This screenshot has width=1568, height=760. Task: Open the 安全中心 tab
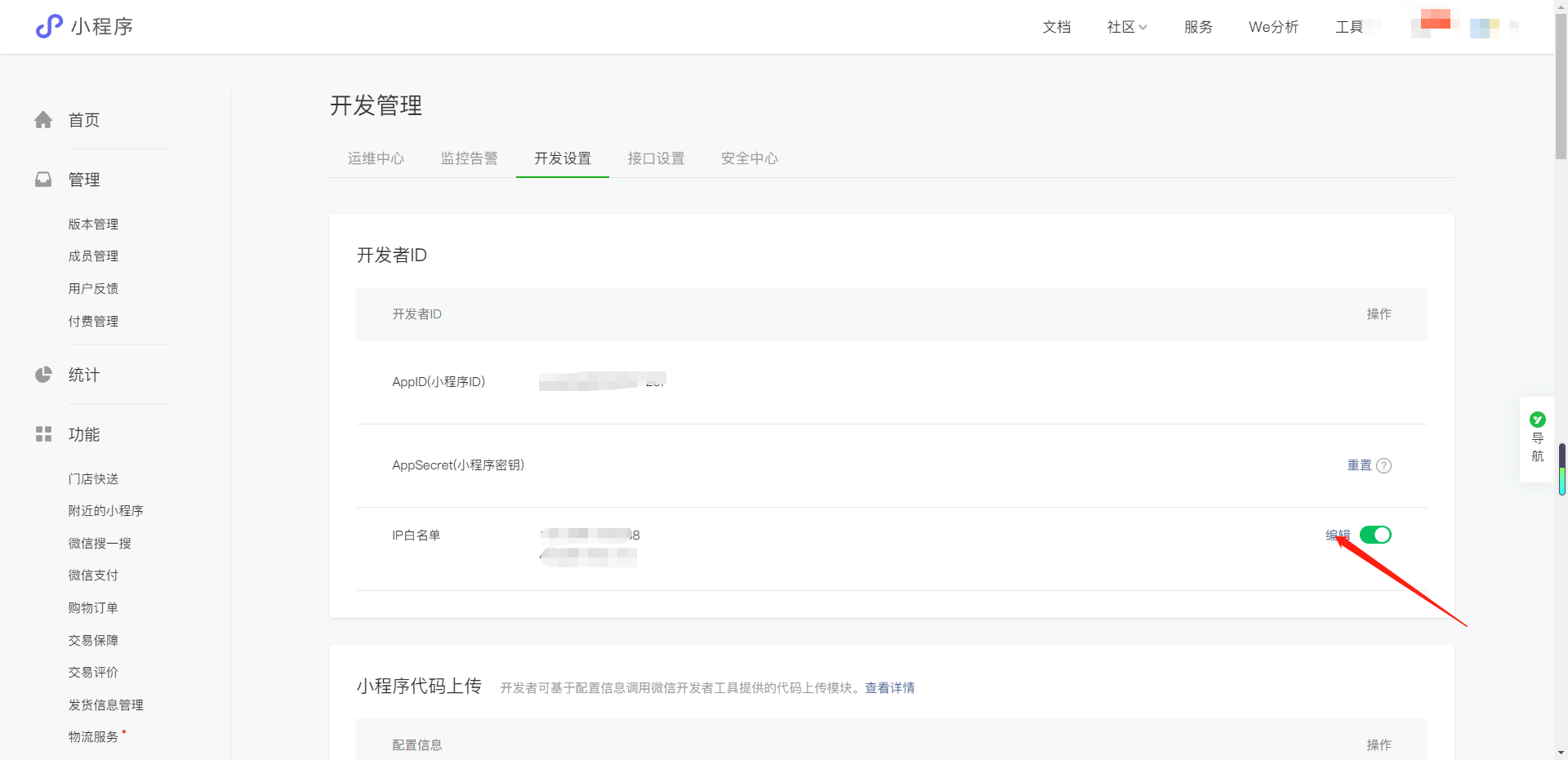tap(749, 158)
